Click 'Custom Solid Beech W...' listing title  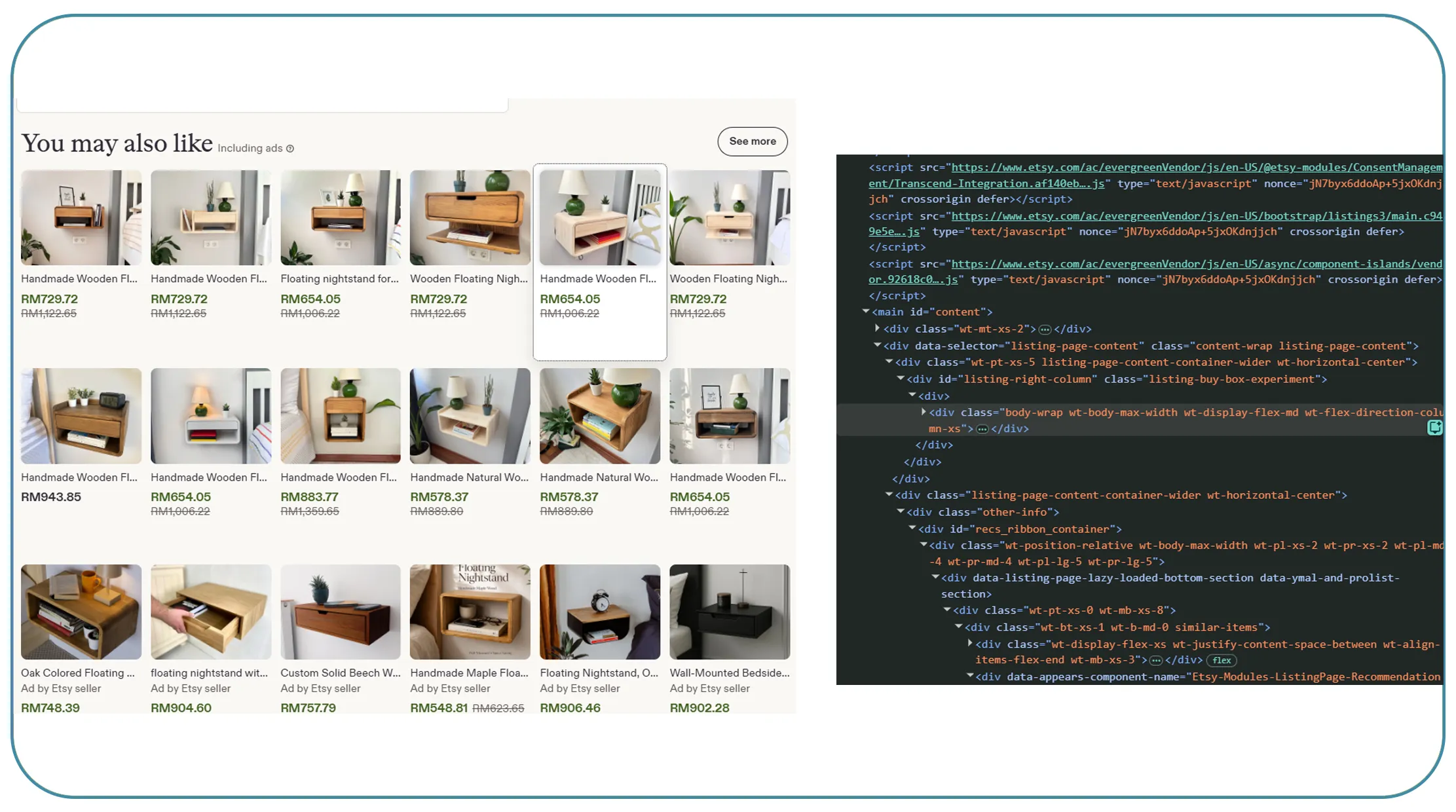pyautogui.click(x=341, y=673)
